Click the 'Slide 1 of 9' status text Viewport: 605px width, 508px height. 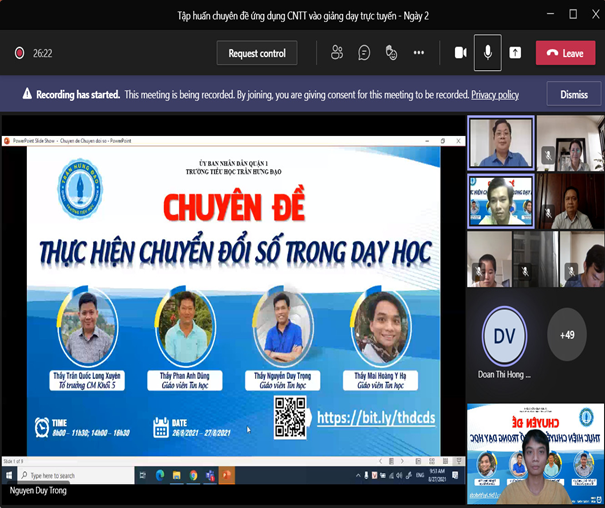coord(14,461)
